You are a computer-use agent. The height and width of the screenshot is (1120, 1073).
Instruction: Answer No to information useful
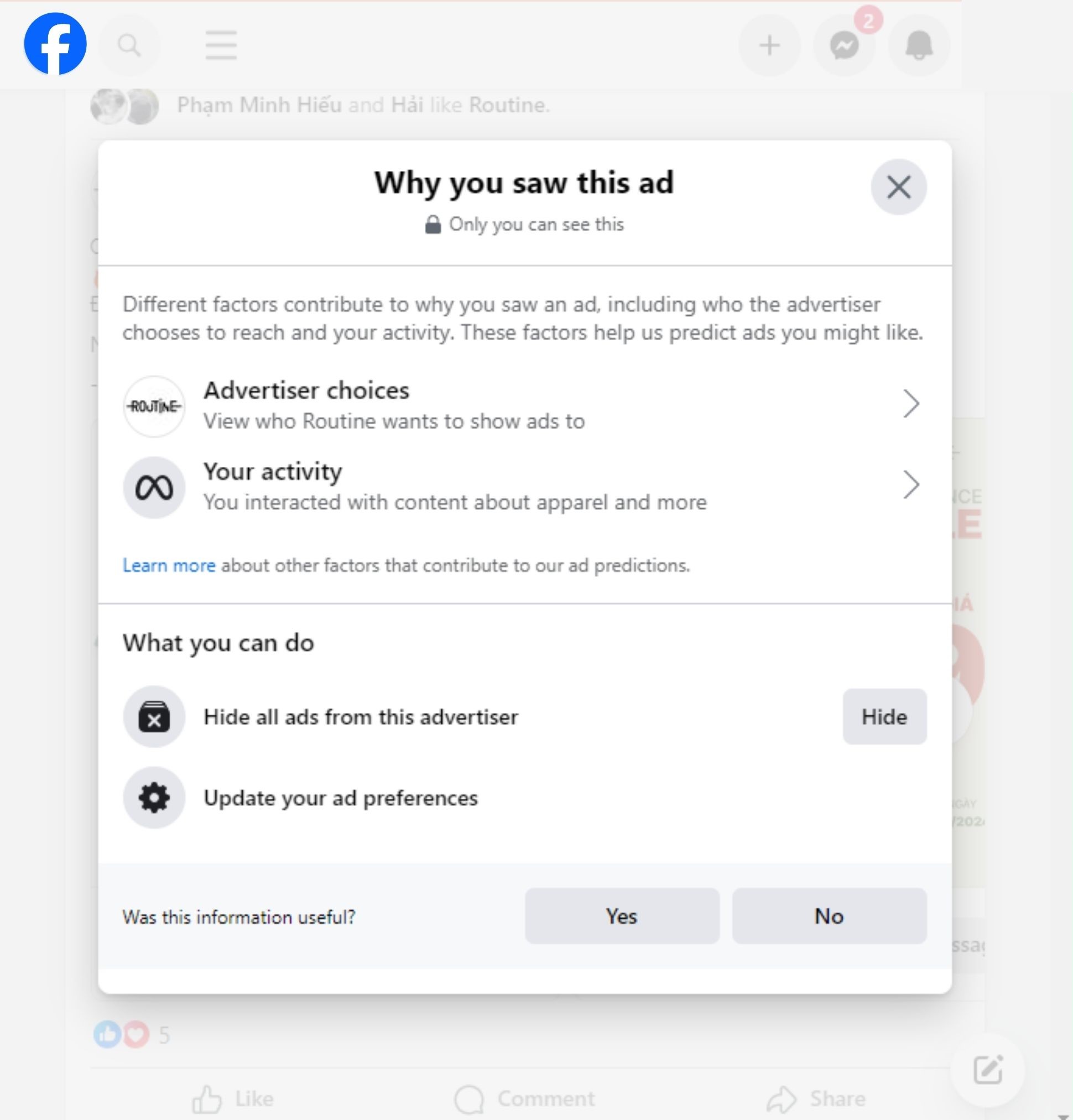tap(829, 916)
